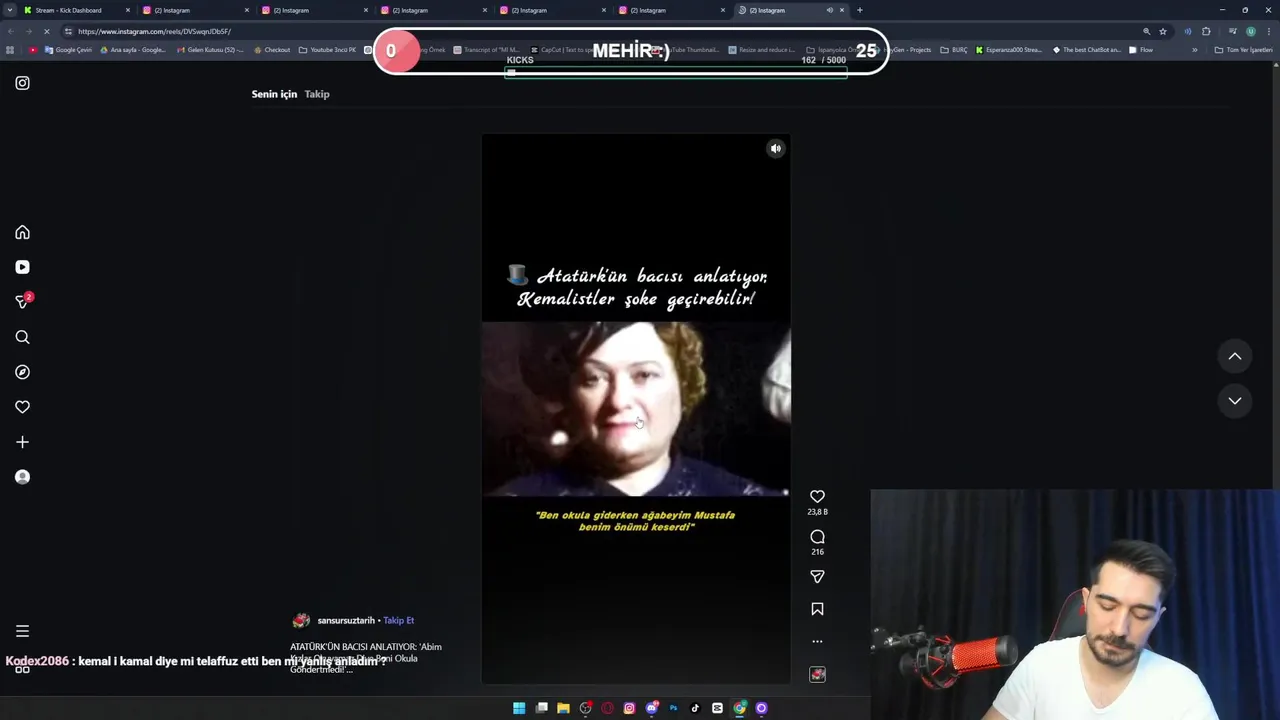Open the page zoom magnifier icon
Image resolution: width=1280 pixels, height=720 pixels.
click(x=1146, y=31)
